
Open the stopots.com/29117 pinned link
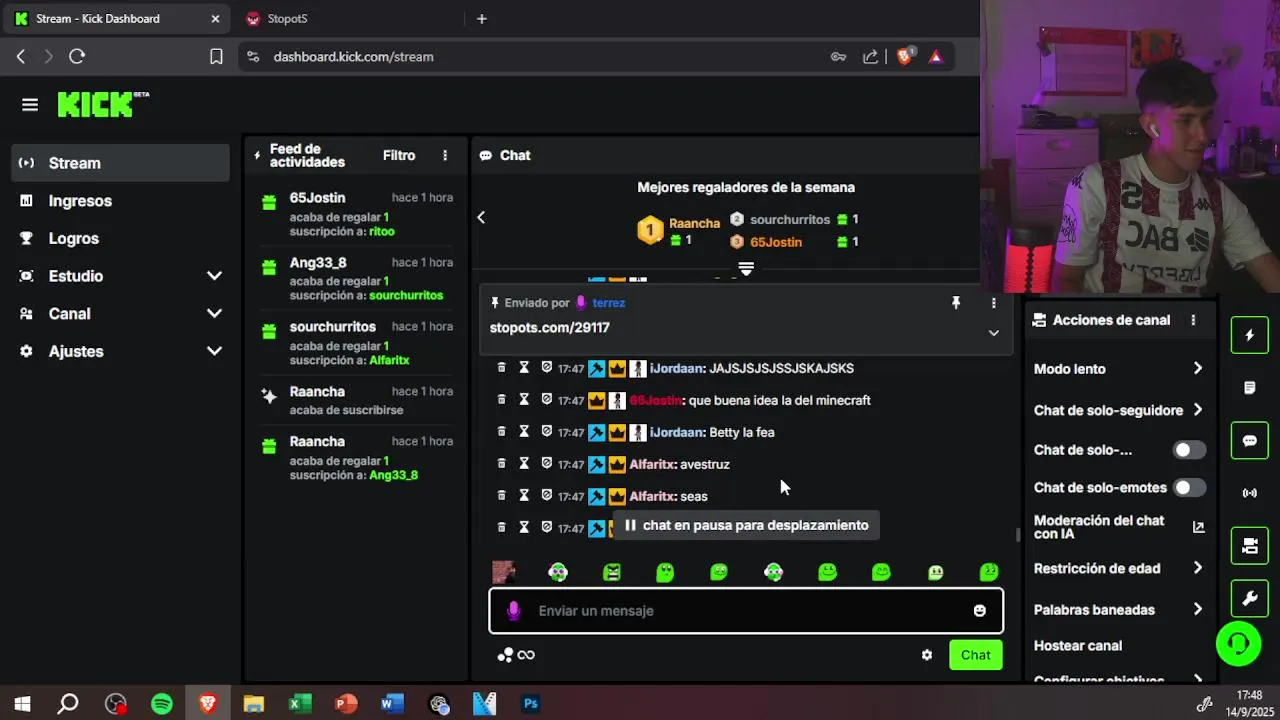pyautogui.click(x=549, y=328)
